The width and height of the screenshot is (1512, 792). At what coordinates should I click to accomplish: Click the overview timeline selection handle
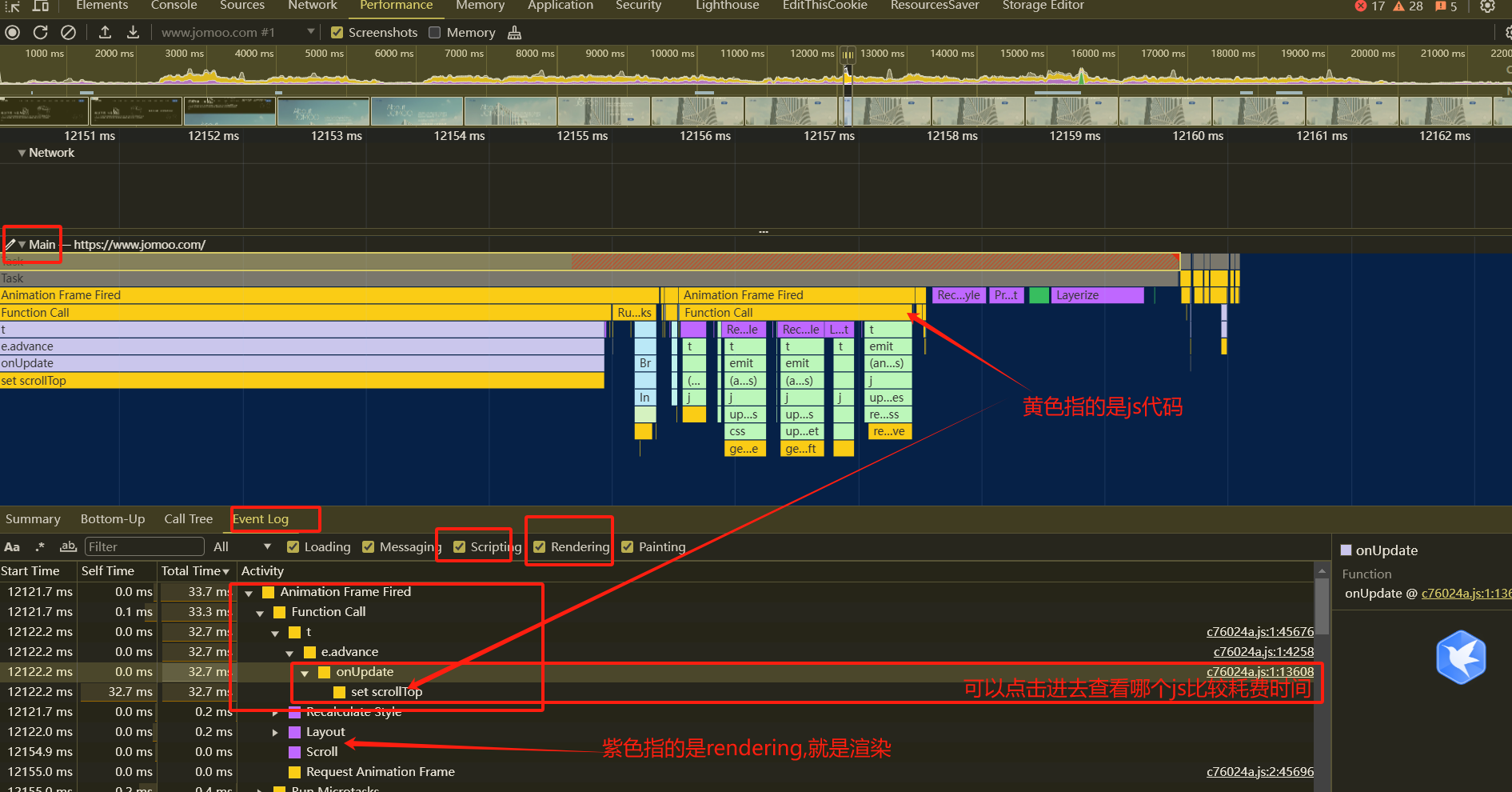[848, 54]
